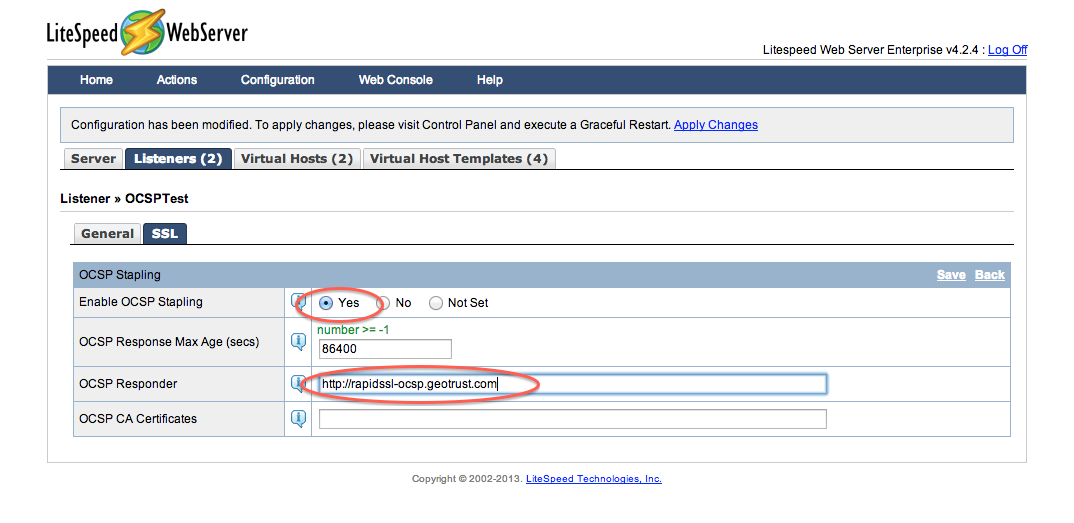Open the Configuration menu
The width and height of the screenshot is (1074, 523).
(277, 80)
